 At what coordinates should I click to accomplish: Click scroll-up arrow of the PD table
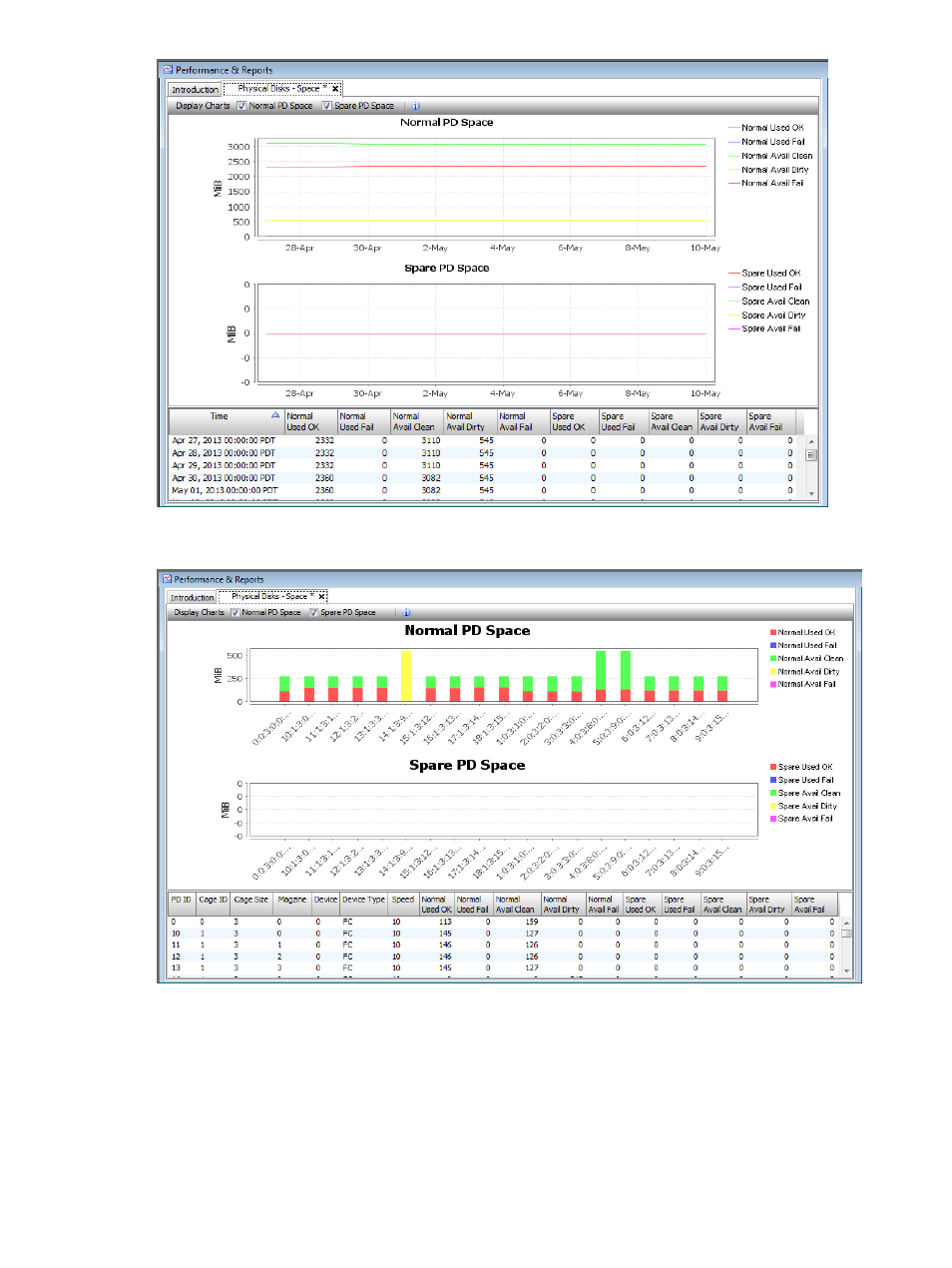[846, 924]
